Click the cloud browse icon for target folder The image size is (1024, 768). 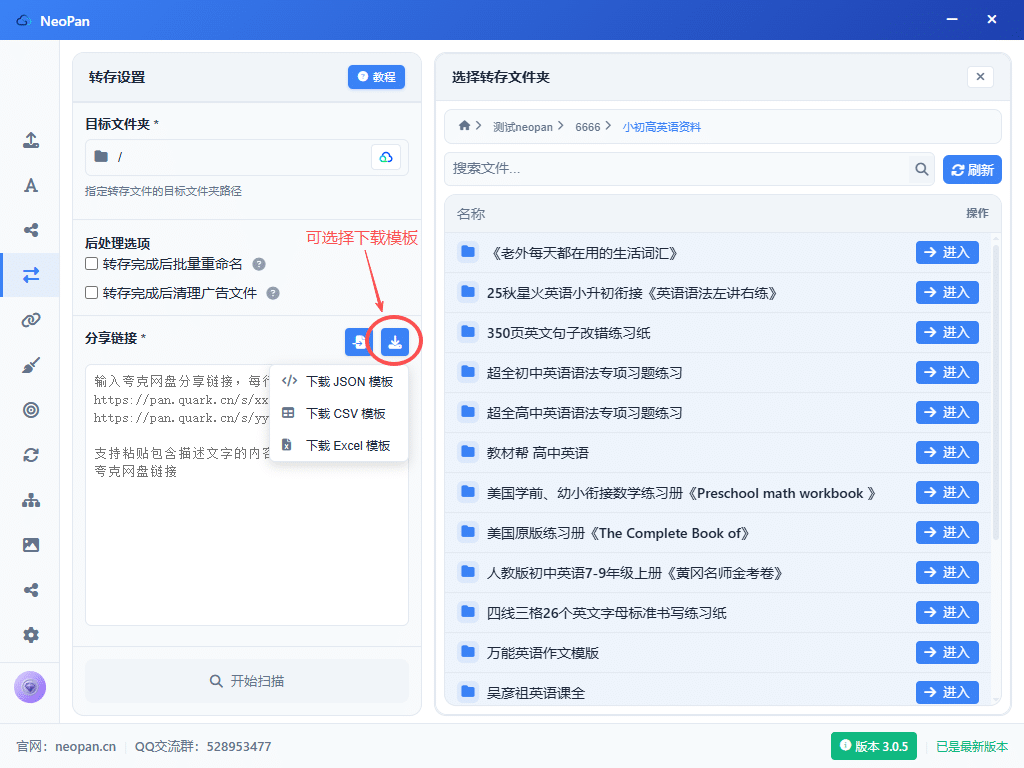[386, 157]
